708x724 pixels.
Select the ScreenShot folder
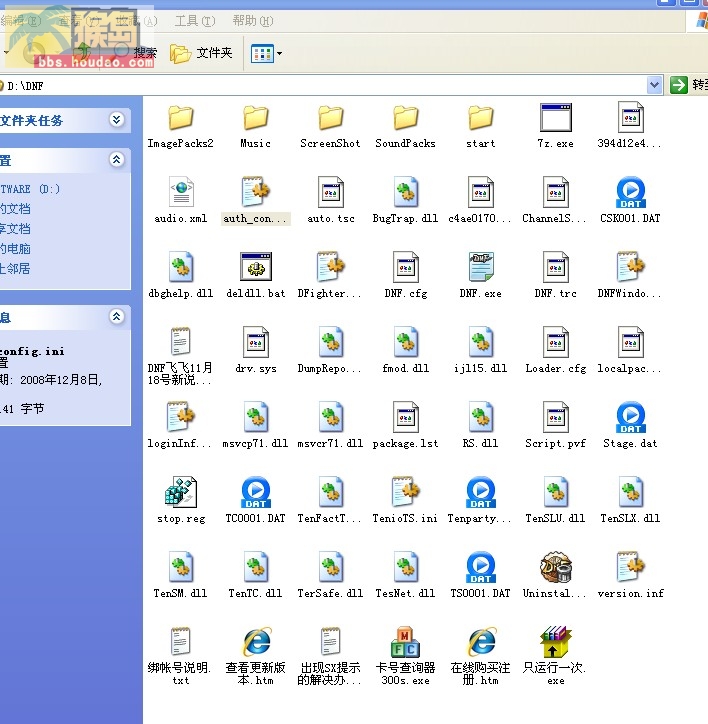point(330,118)
